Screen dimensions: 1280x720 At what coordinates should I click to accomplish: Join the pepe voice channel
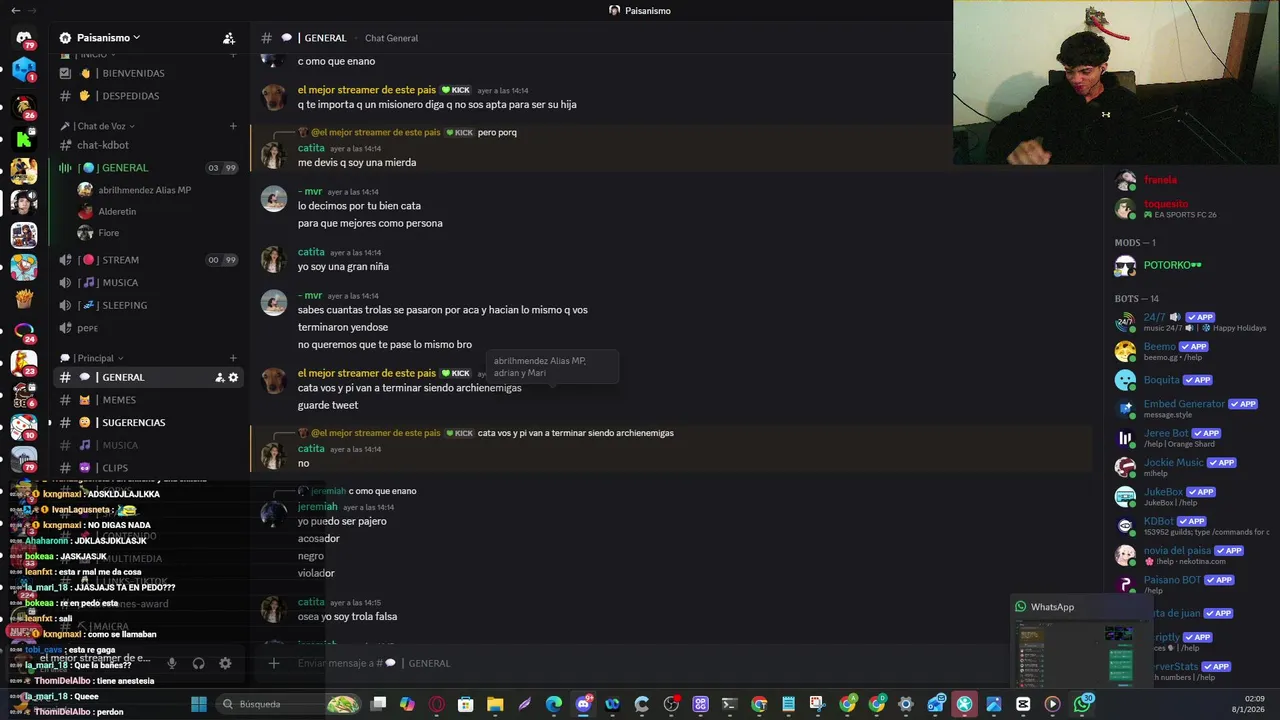150,328
